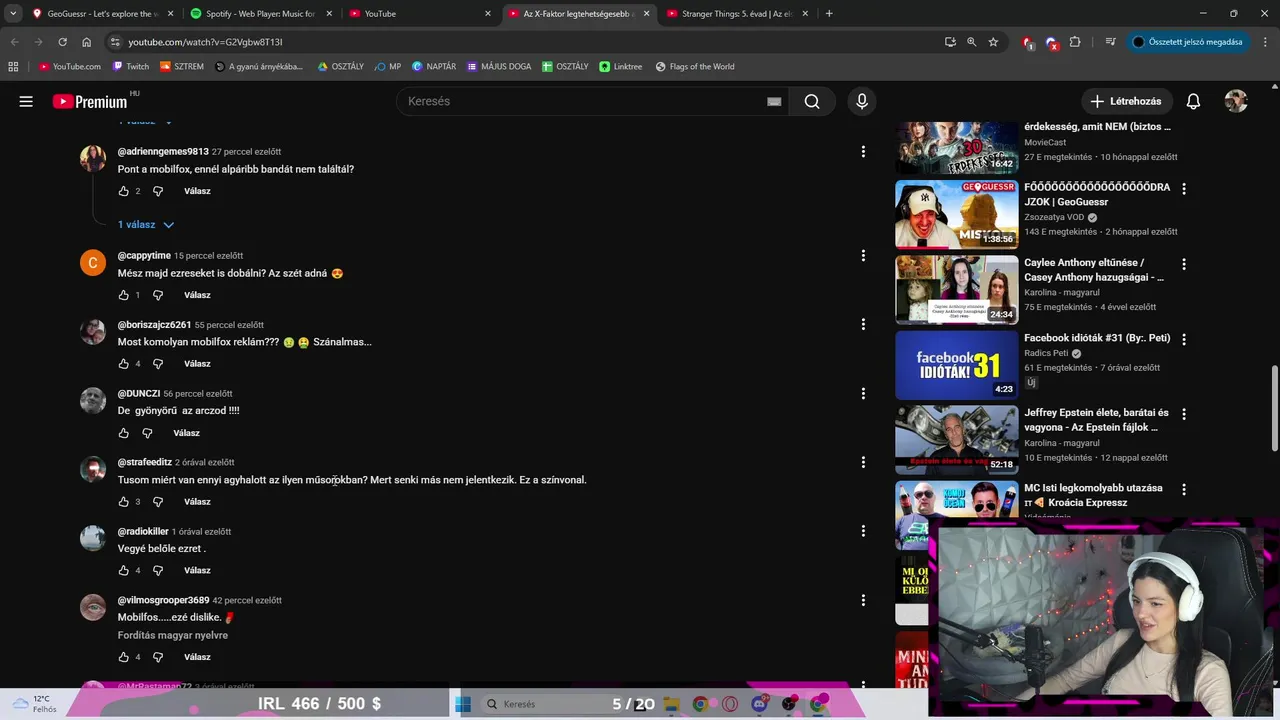This screenshot has height=720, width=1280.
Task: Open the Twitch bookmark
Action: (130, 67)
